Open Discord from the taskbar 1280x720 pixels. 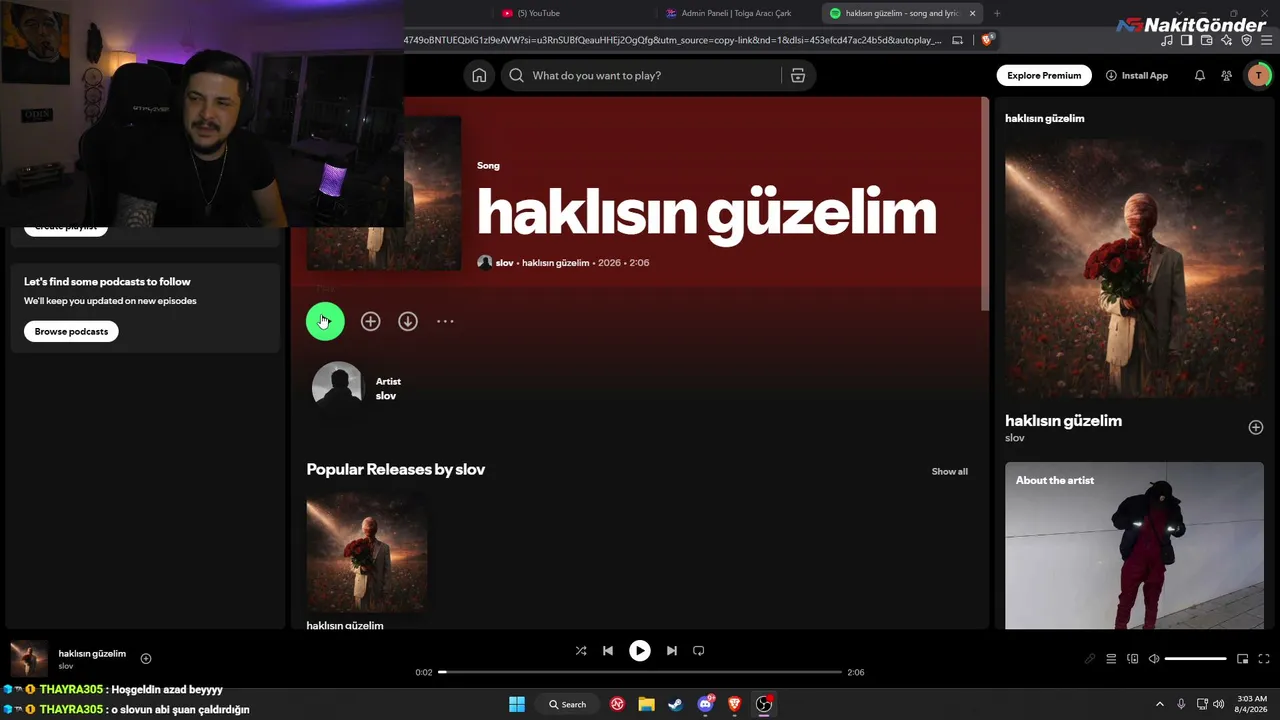click(706, 704)
